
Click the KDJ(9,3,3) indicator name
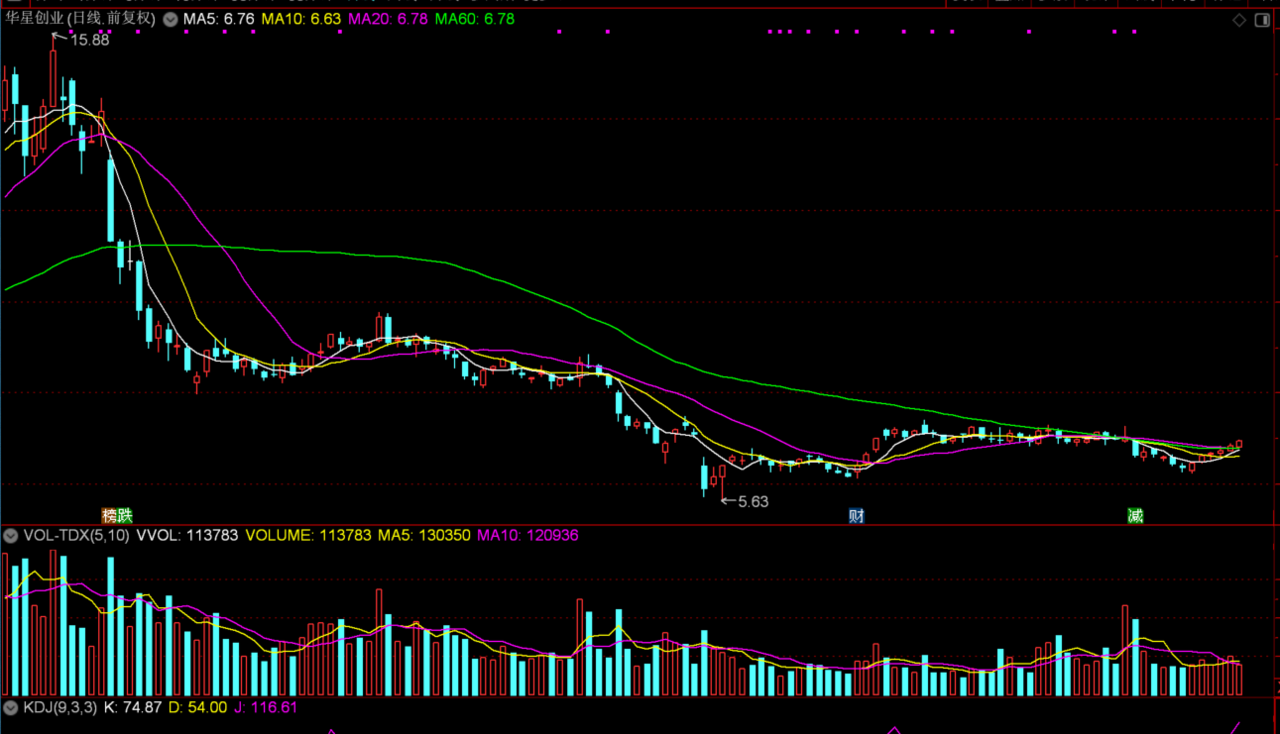[60, 708]
